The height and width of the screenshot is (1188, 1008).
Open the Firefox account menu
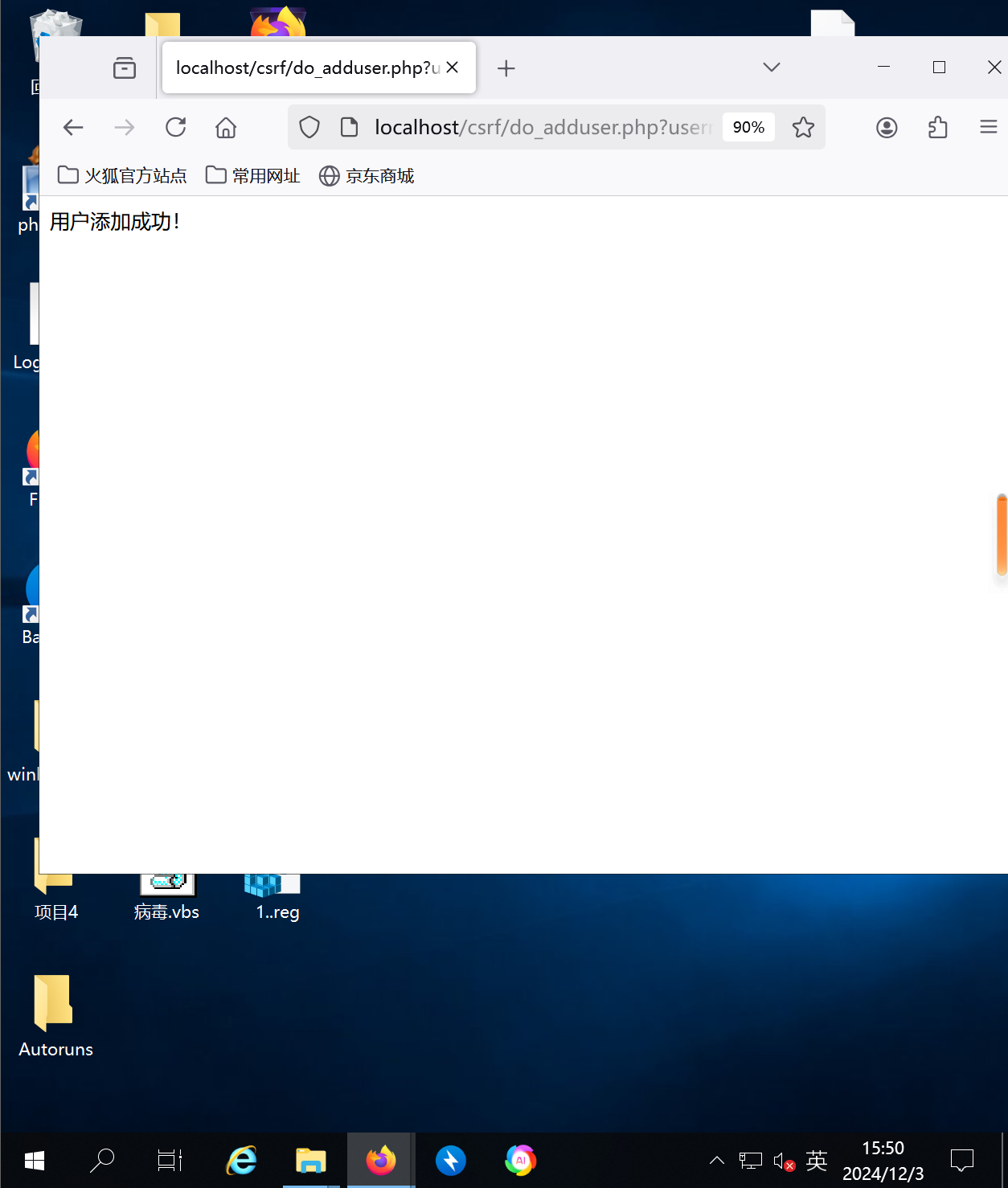(887, 127)
